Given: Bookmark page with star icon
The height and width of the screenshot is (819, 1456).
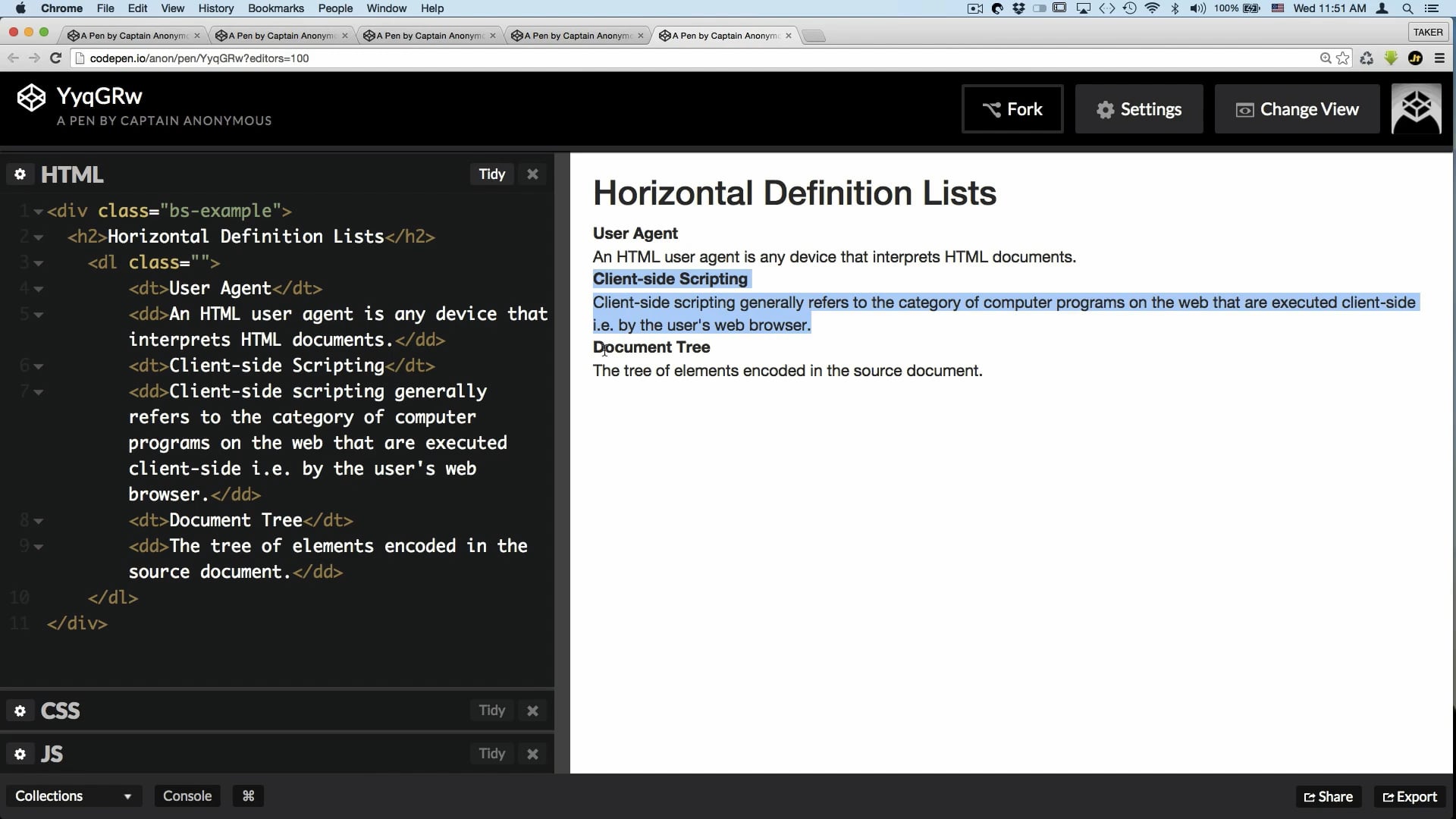Looking at the screenshot, I should coord(1343,58).
